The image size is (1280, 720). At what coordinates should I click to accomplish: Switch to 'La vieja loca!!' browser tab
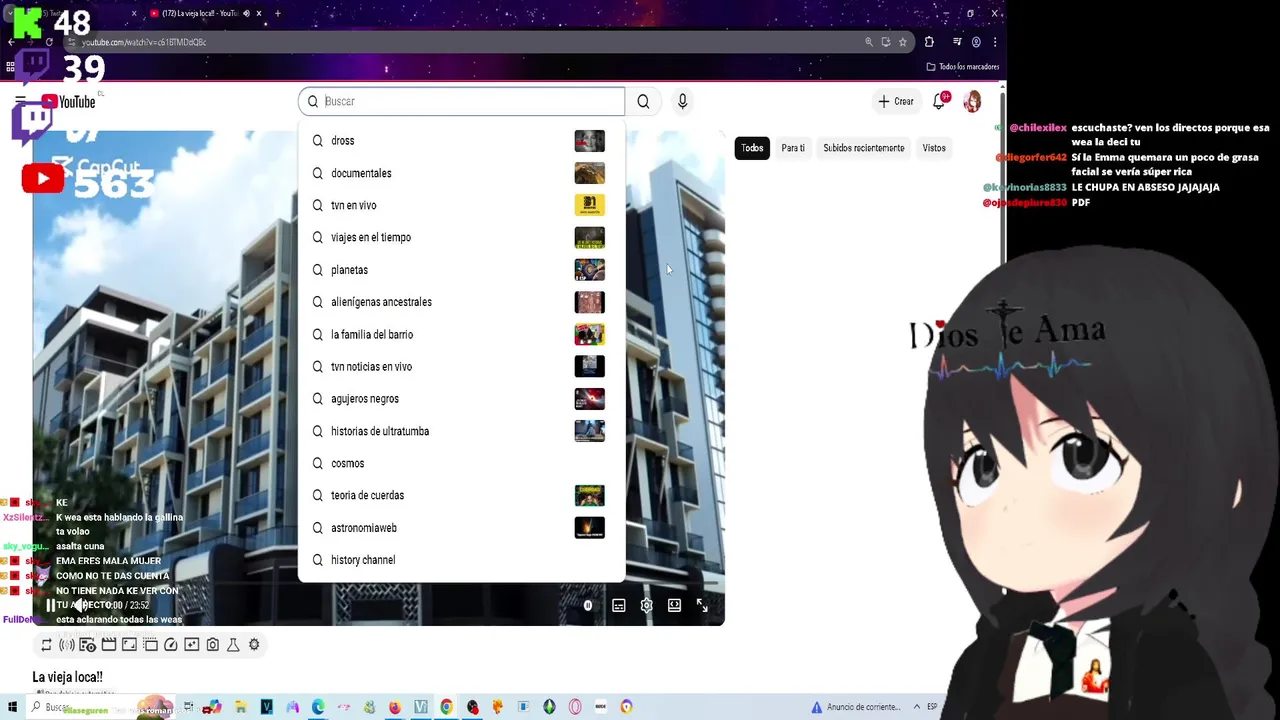(x=205, y=13)
